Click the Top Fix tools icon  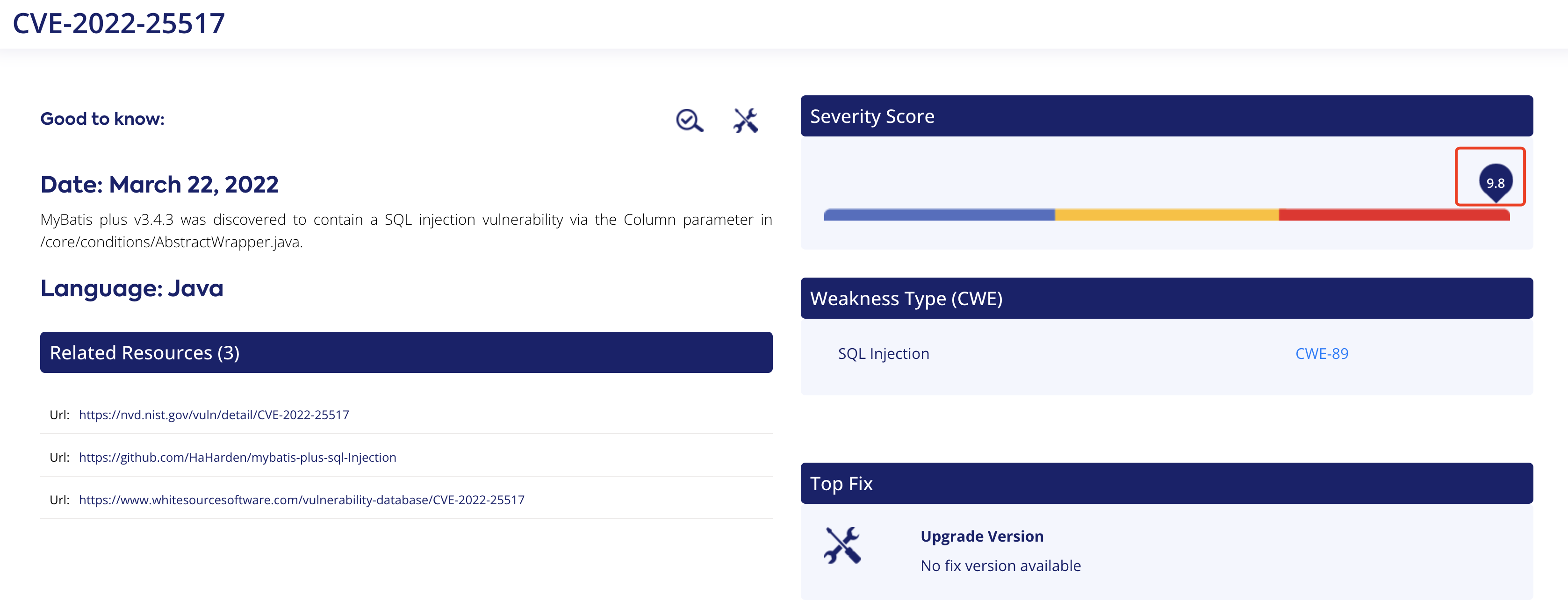coord(842,544)
